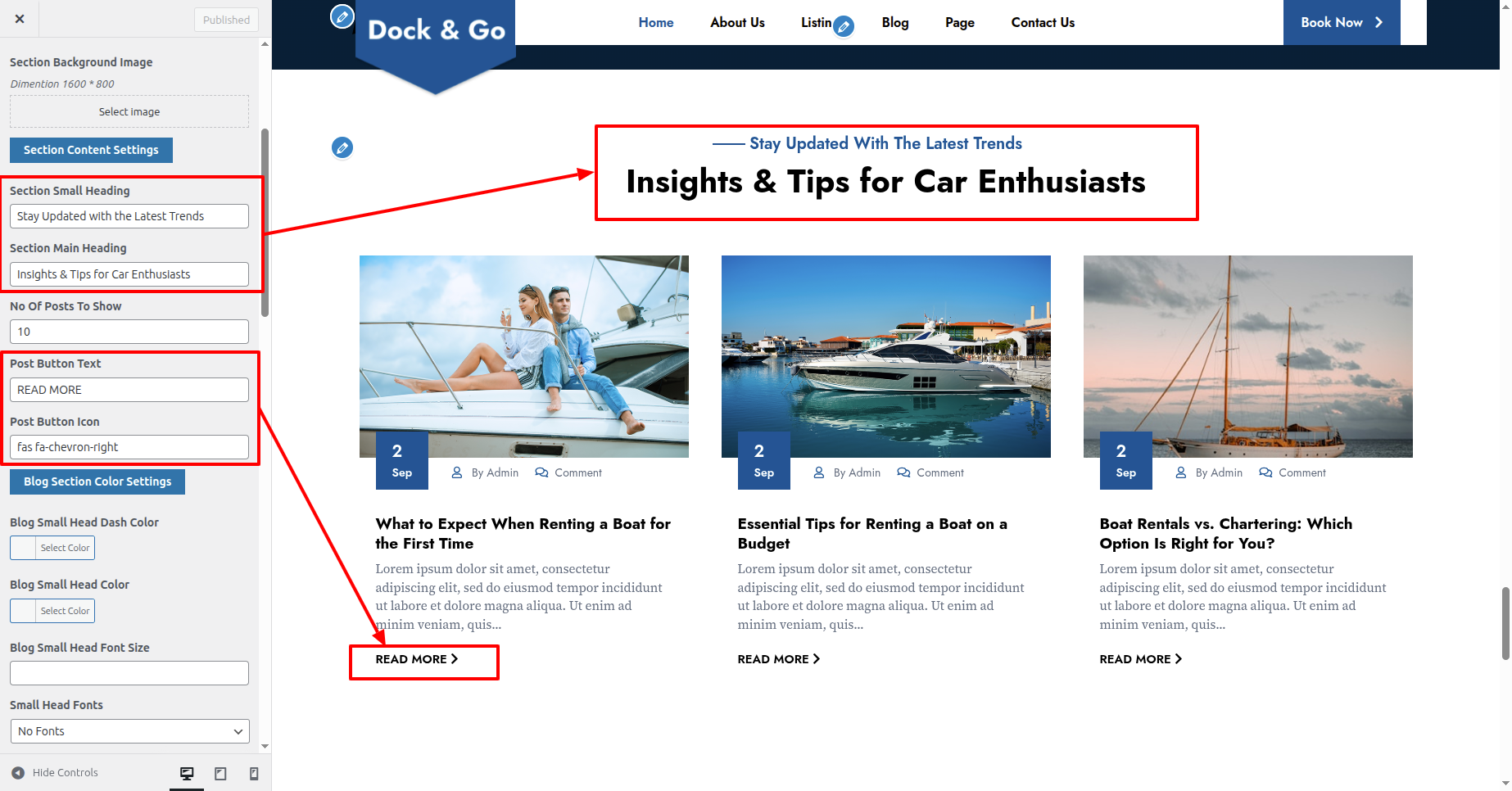This screenshot has width=1512, height=791.
Task: Click the Book Now button
Action: tap(1342, 22)
